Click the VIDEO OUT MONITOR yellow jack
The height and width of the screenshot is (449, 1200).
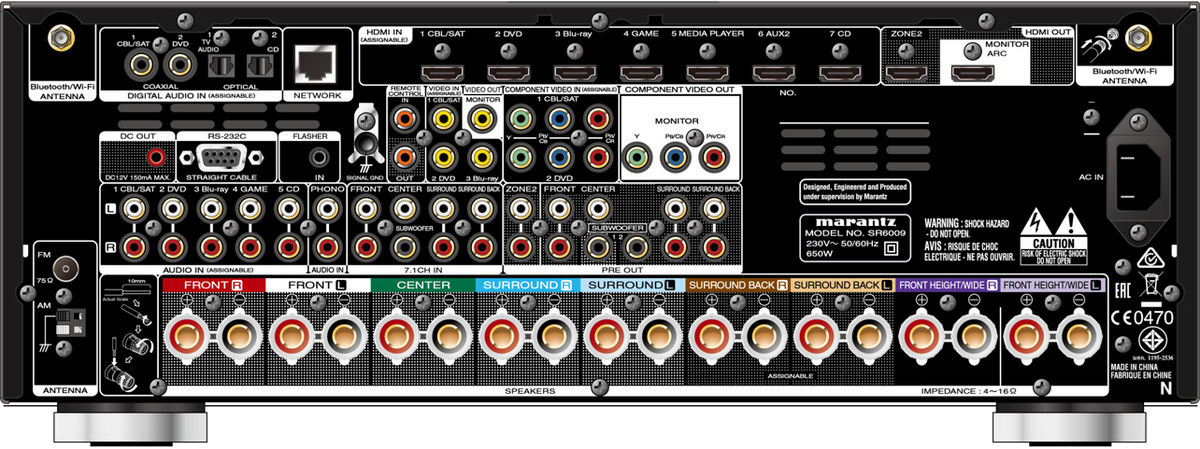pos(483,118)
